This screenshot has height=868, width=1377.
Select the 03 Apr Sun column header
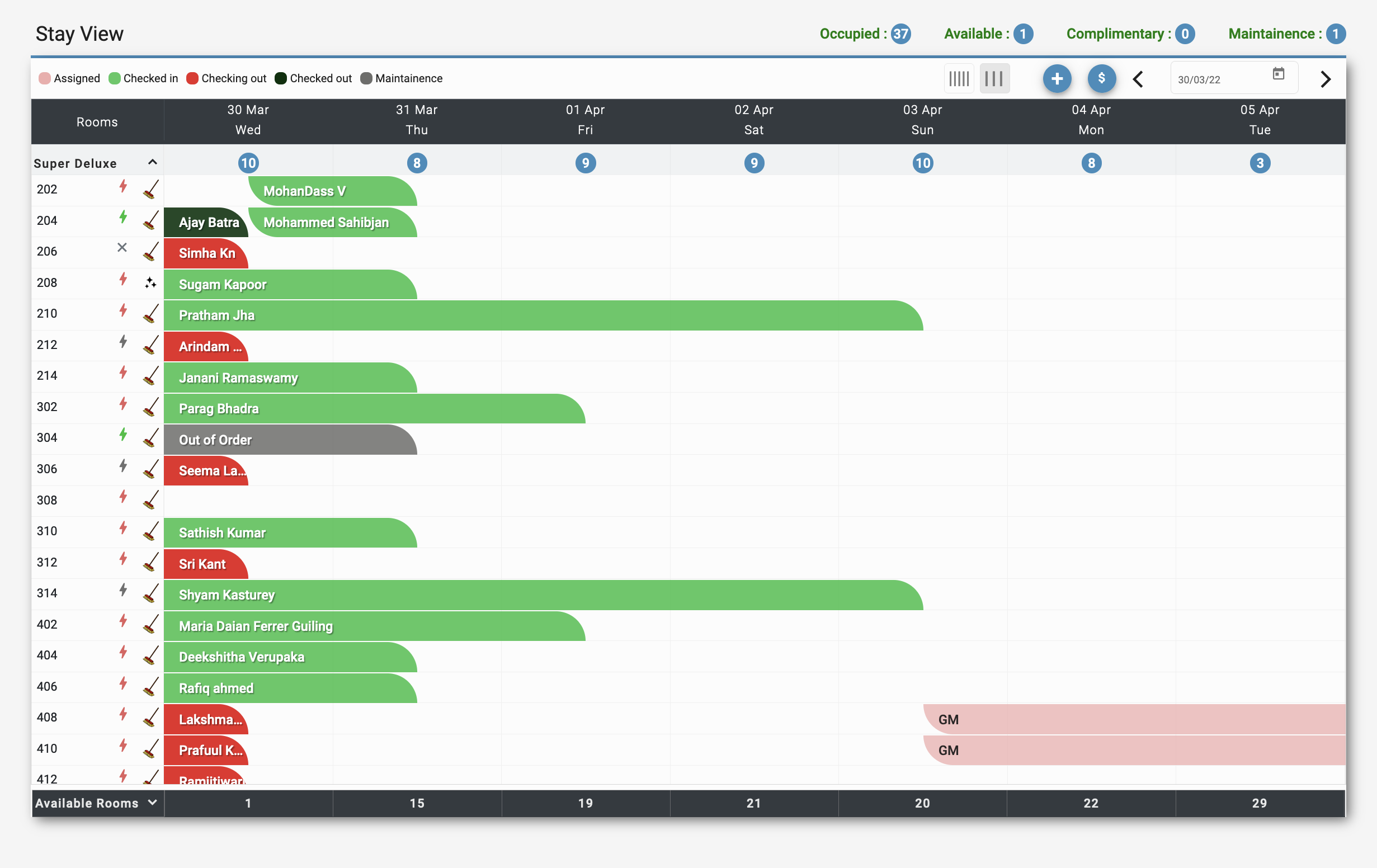922,120
